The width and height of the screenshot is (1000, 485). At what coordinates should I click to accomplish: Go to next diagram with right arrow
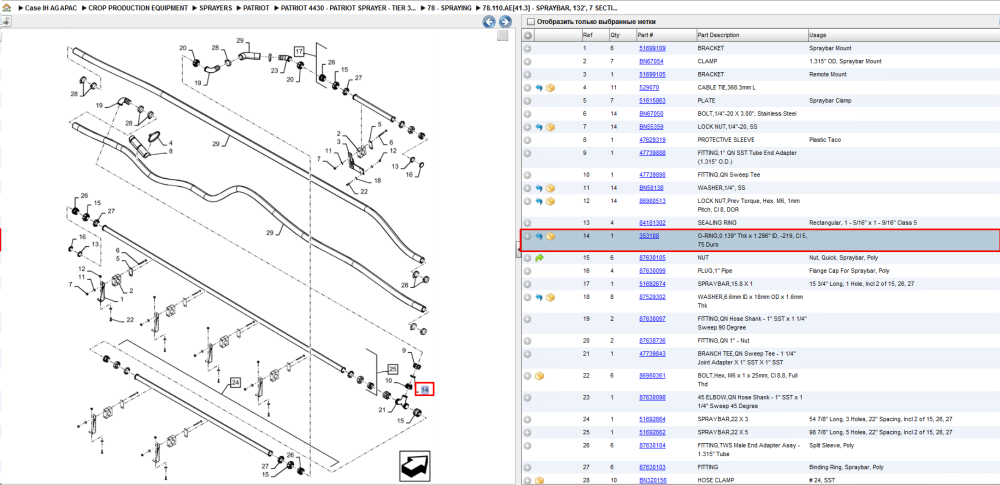pyautogui.click(x=504, y=22)
